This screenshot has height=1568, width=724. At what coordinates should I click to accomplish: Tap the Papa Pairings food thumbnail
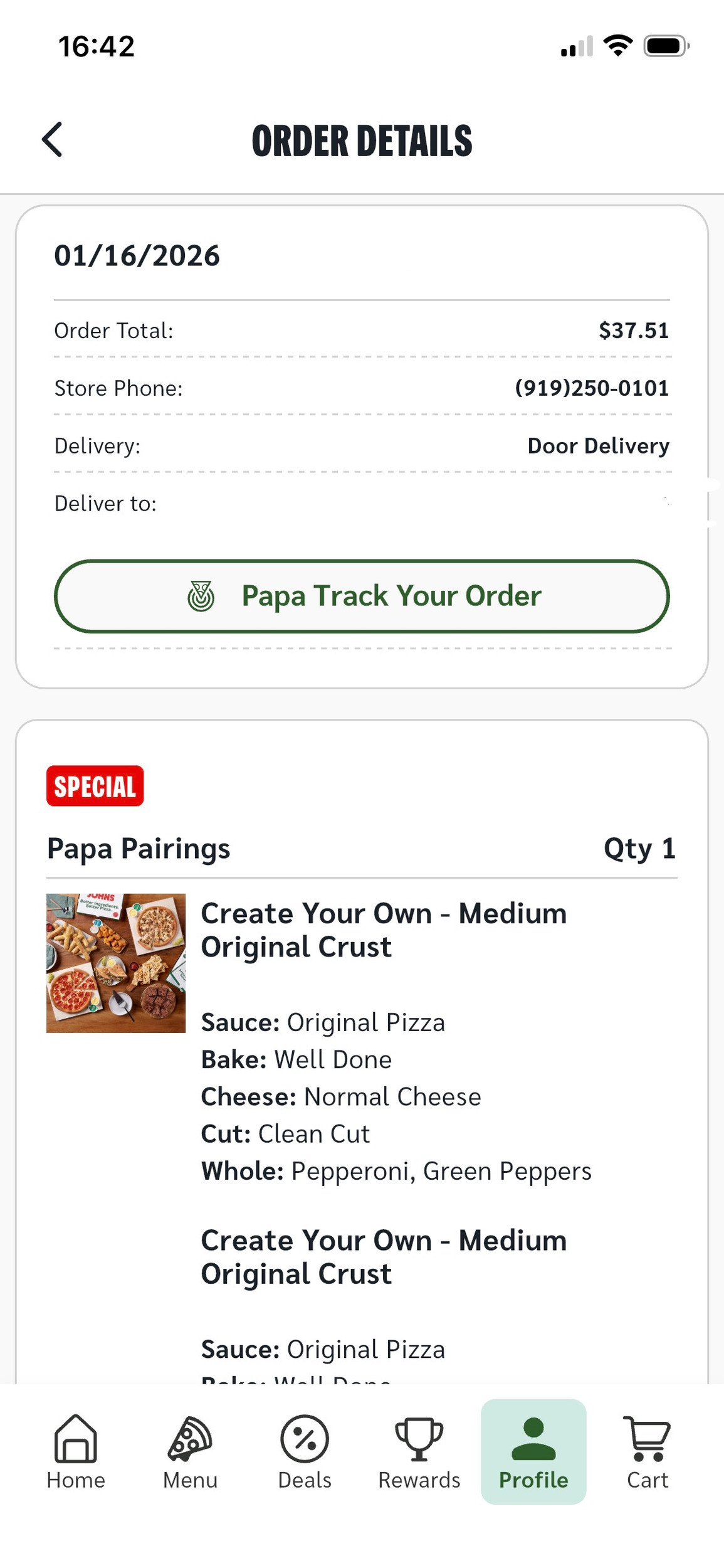click(116, 963)
